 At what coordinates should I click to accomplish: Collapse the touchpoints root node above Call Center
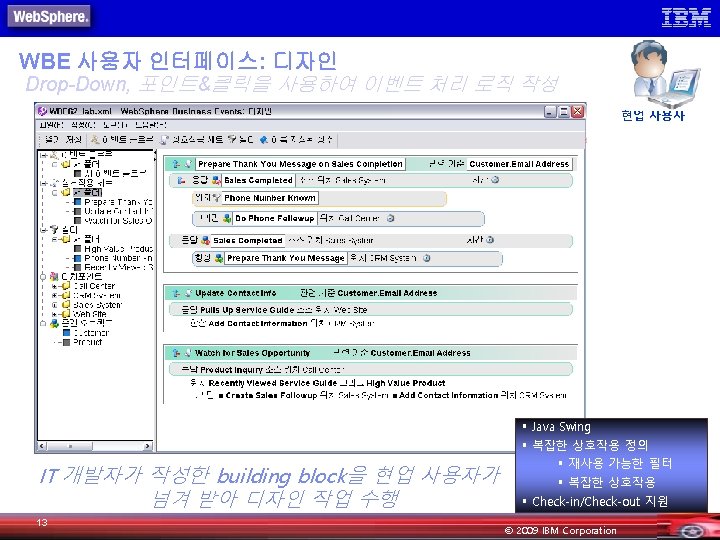[44, 276]
